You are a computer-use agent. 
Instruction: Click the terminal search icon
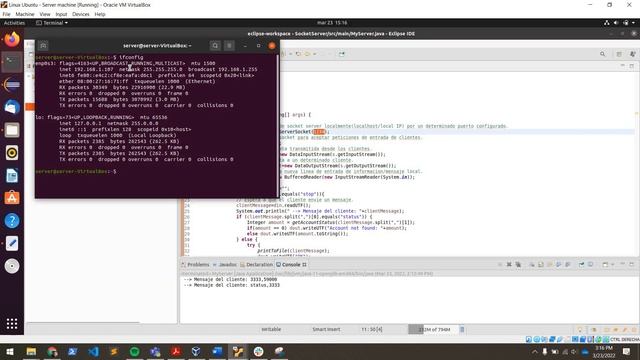click(215, 46)
